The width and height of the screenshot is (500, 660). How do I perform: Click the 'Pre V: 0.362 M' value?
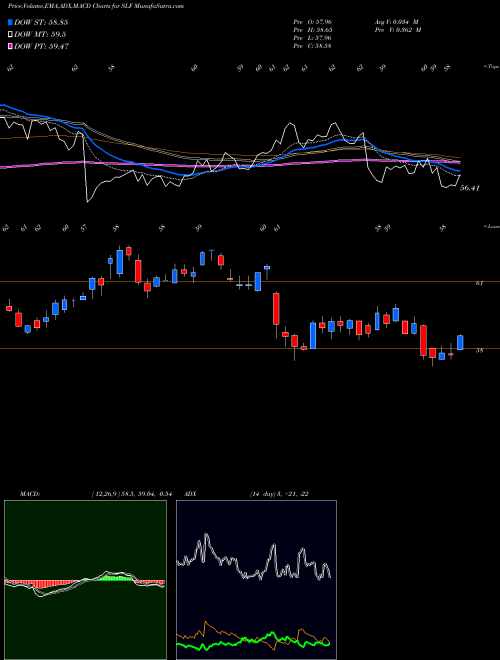pyautogui.click(x=398, y=30)
